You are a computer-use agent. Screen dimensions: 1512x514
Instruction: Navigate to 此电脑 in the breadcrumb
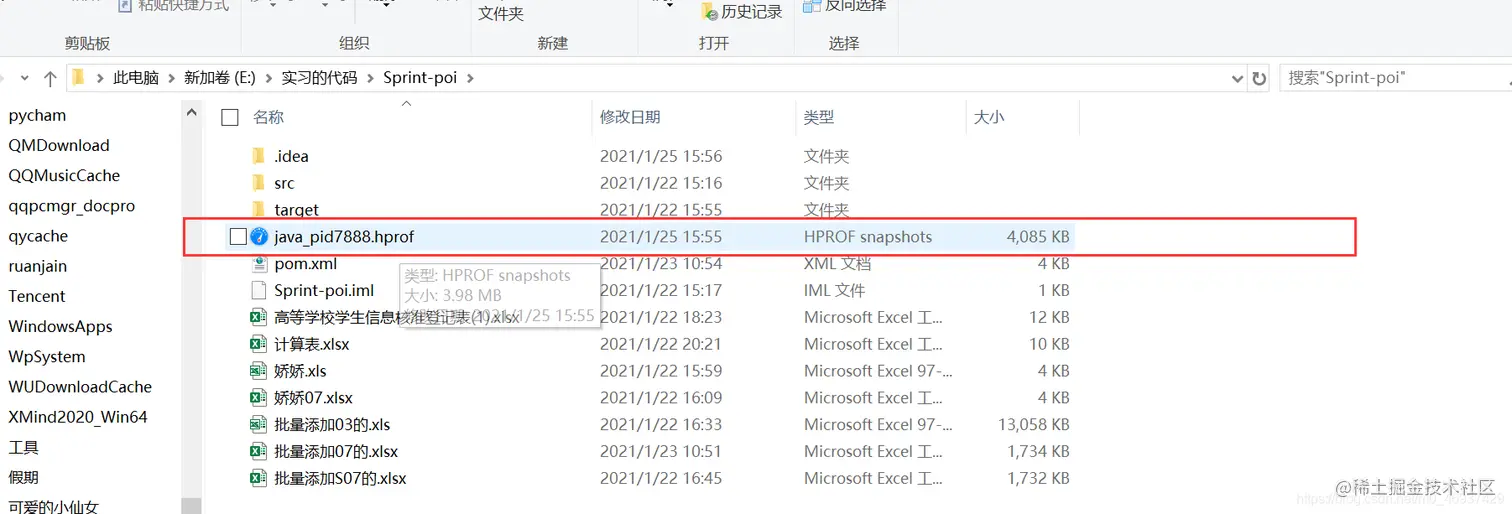136,77
